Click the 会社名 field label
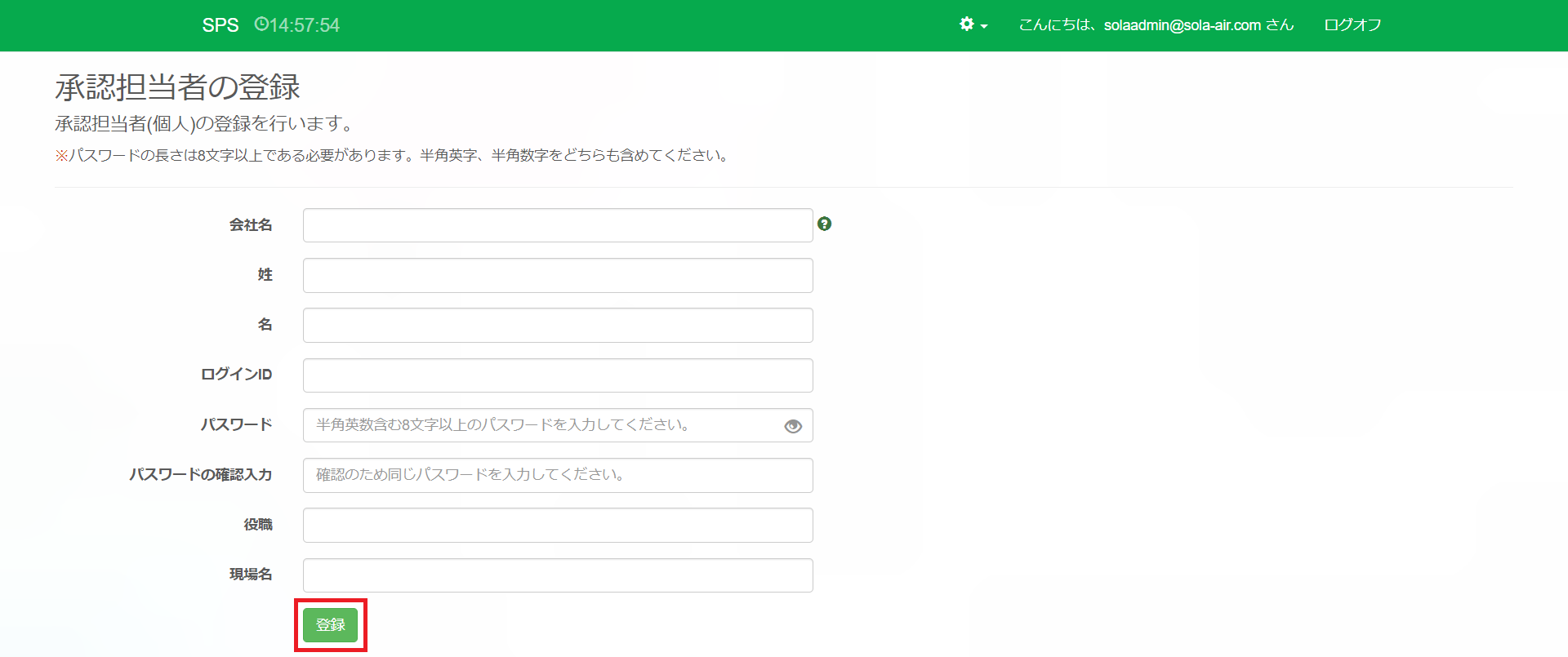 click(x=250, y=225)
